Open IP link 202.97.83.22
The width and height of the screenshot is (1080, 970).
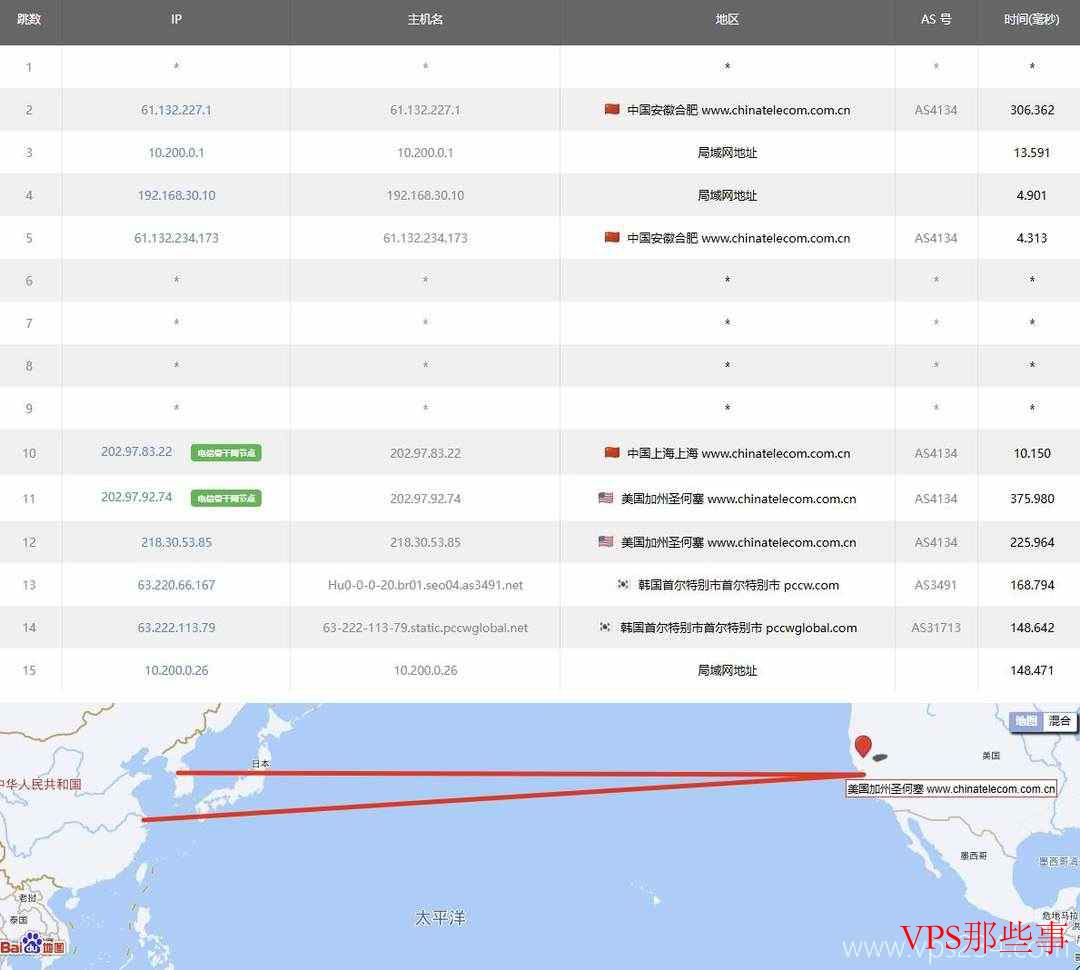point(136,452)
